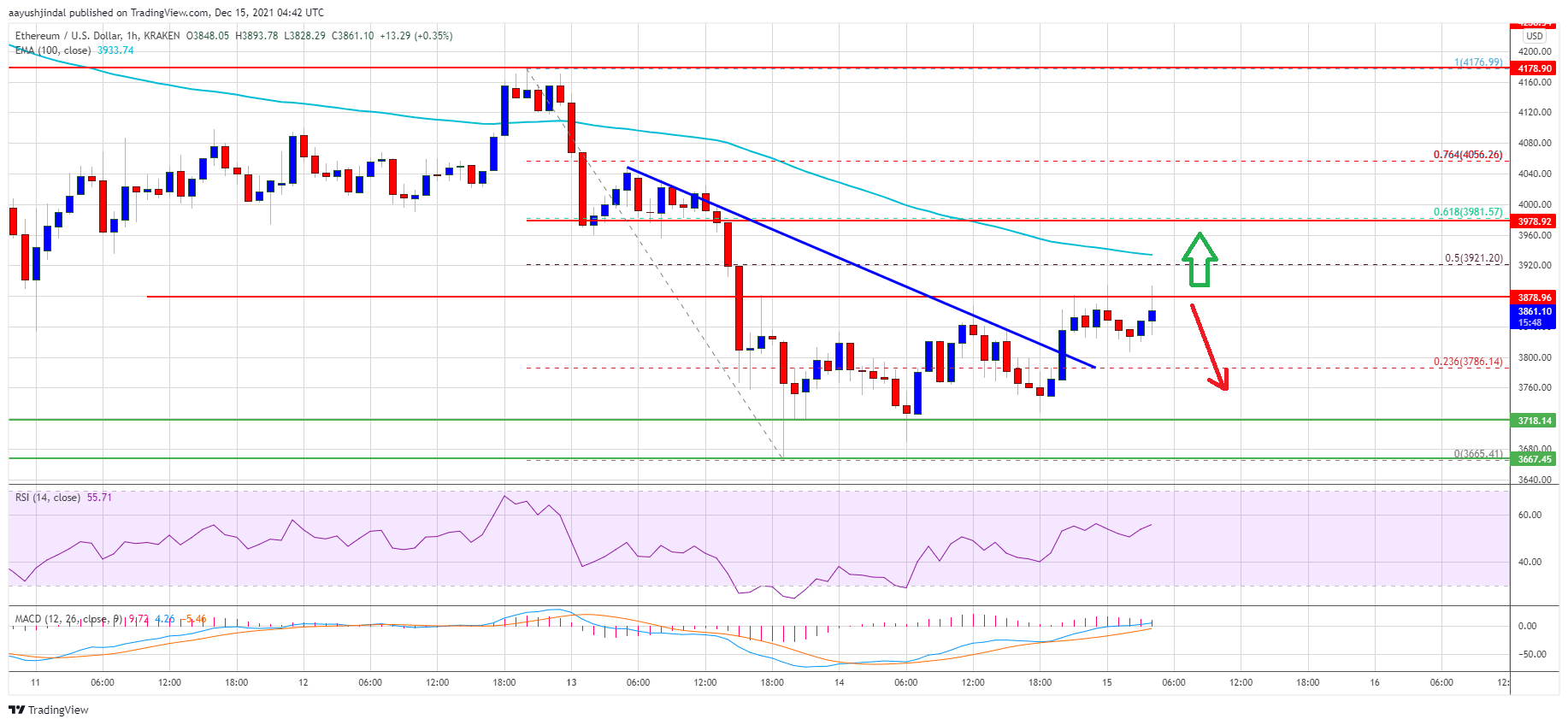
Task: Click the 3978.92 red price label
Action: [1535, 221]
